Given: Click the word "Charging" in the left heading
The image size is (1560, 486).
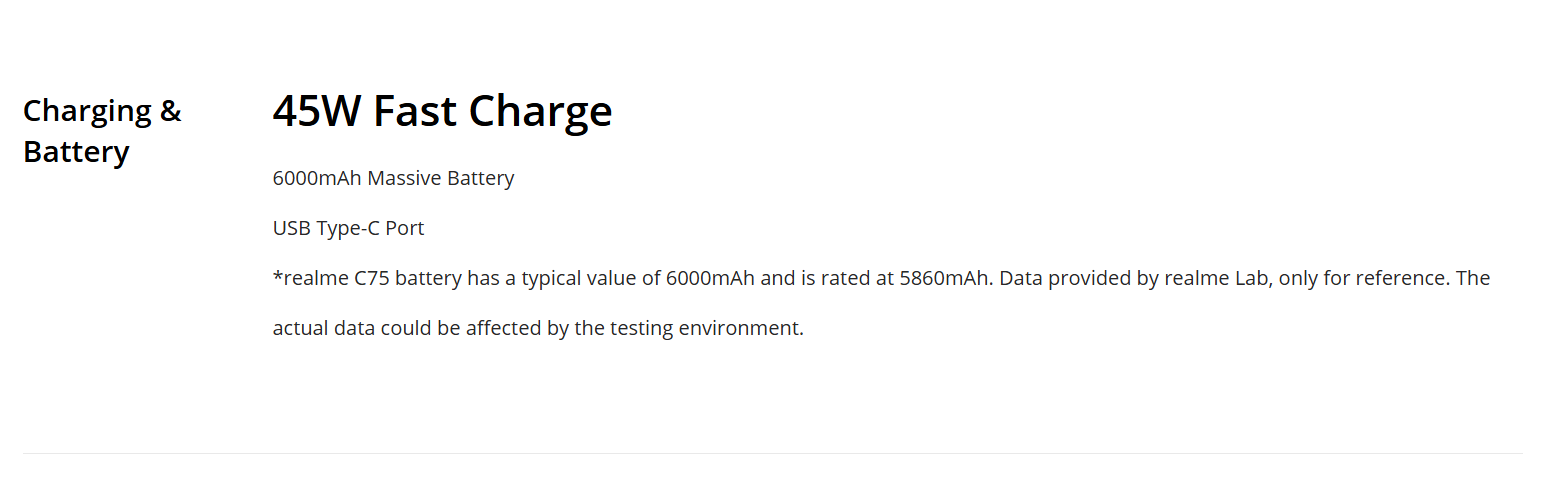Looking at the screenshot, I should coord(87,111).
